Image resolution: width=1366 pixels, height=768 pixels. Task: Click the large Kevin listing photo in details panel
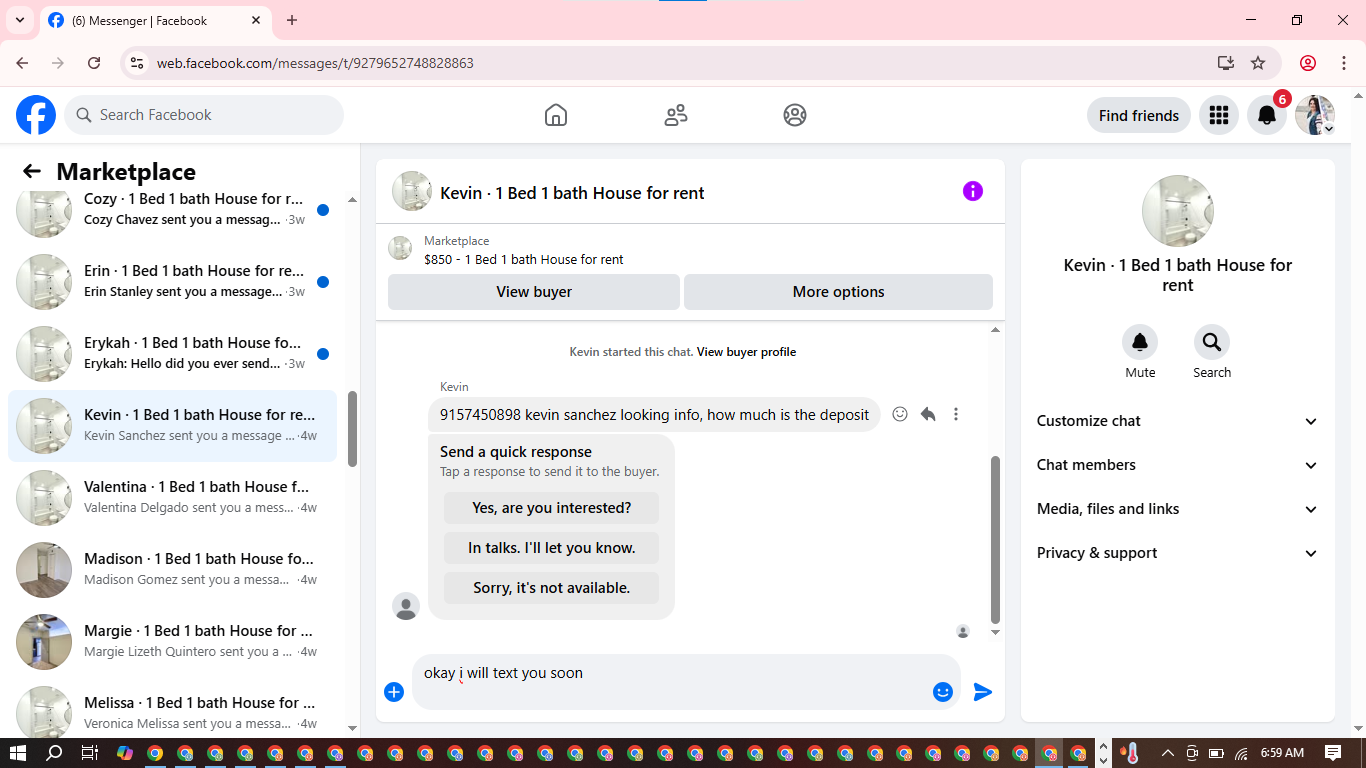(x=1178, y=211)
